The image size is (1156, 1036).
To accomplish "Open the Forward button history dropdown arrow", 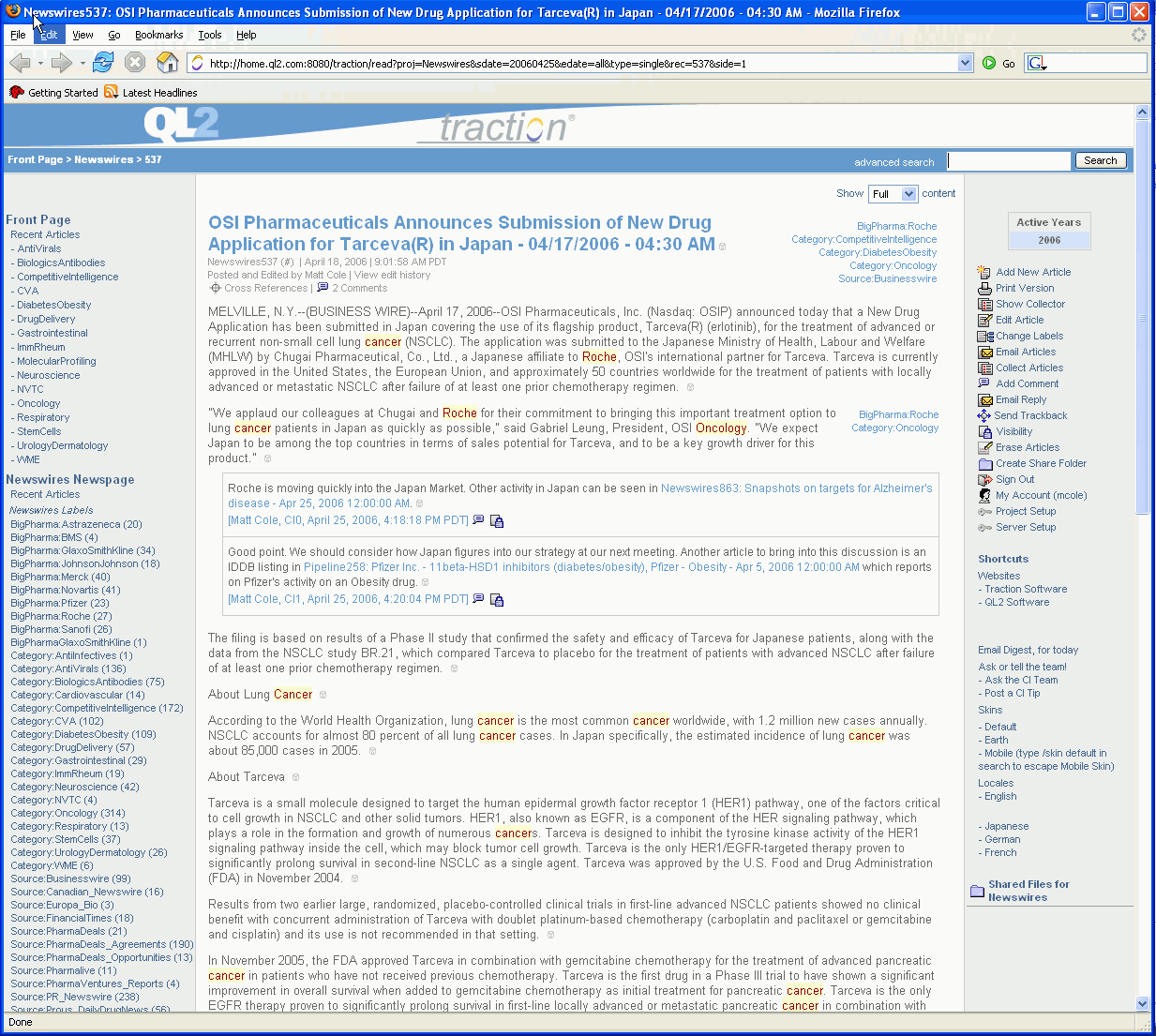I will (83, 64).
